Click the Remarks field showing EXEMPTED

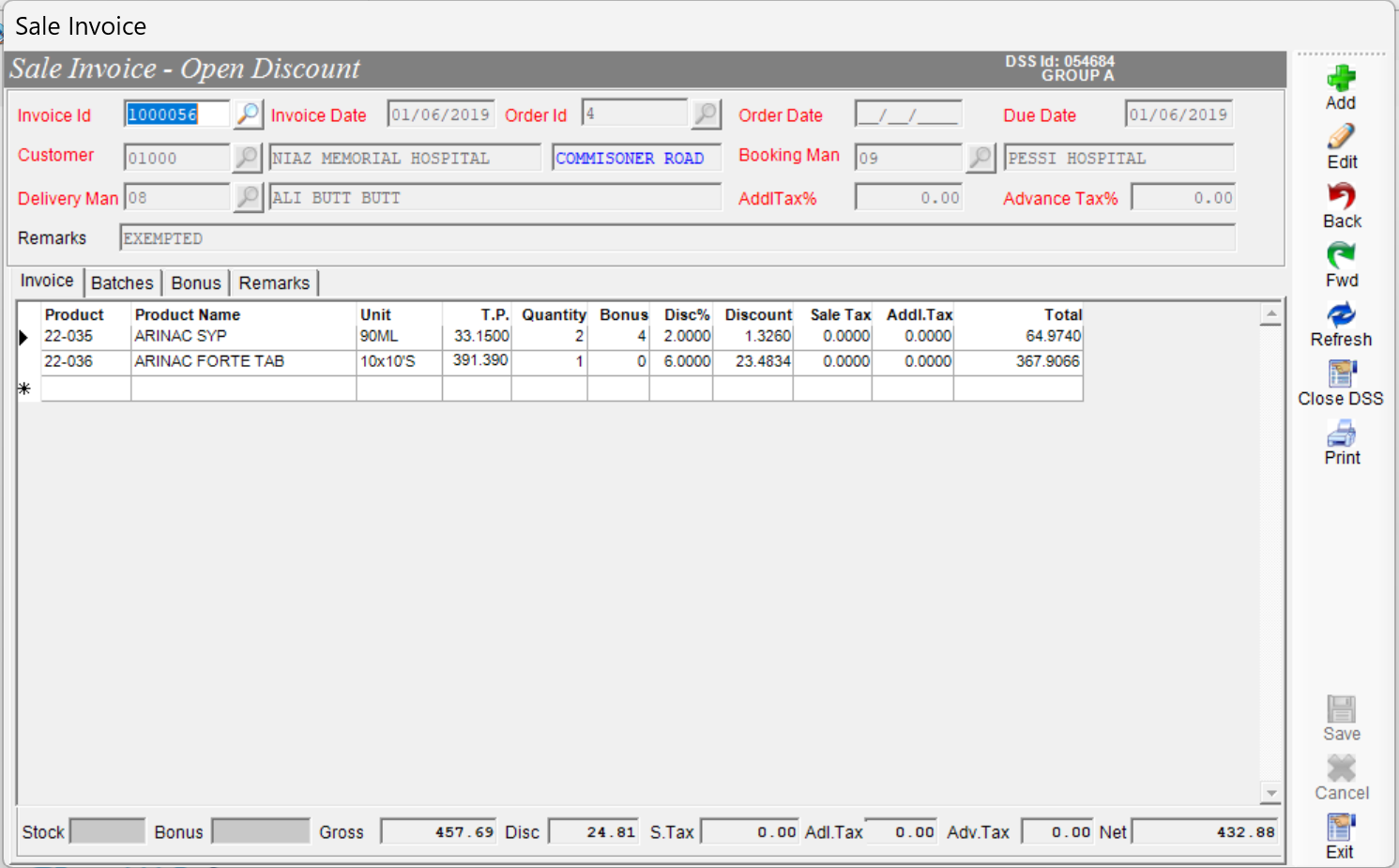pos(677,238)
